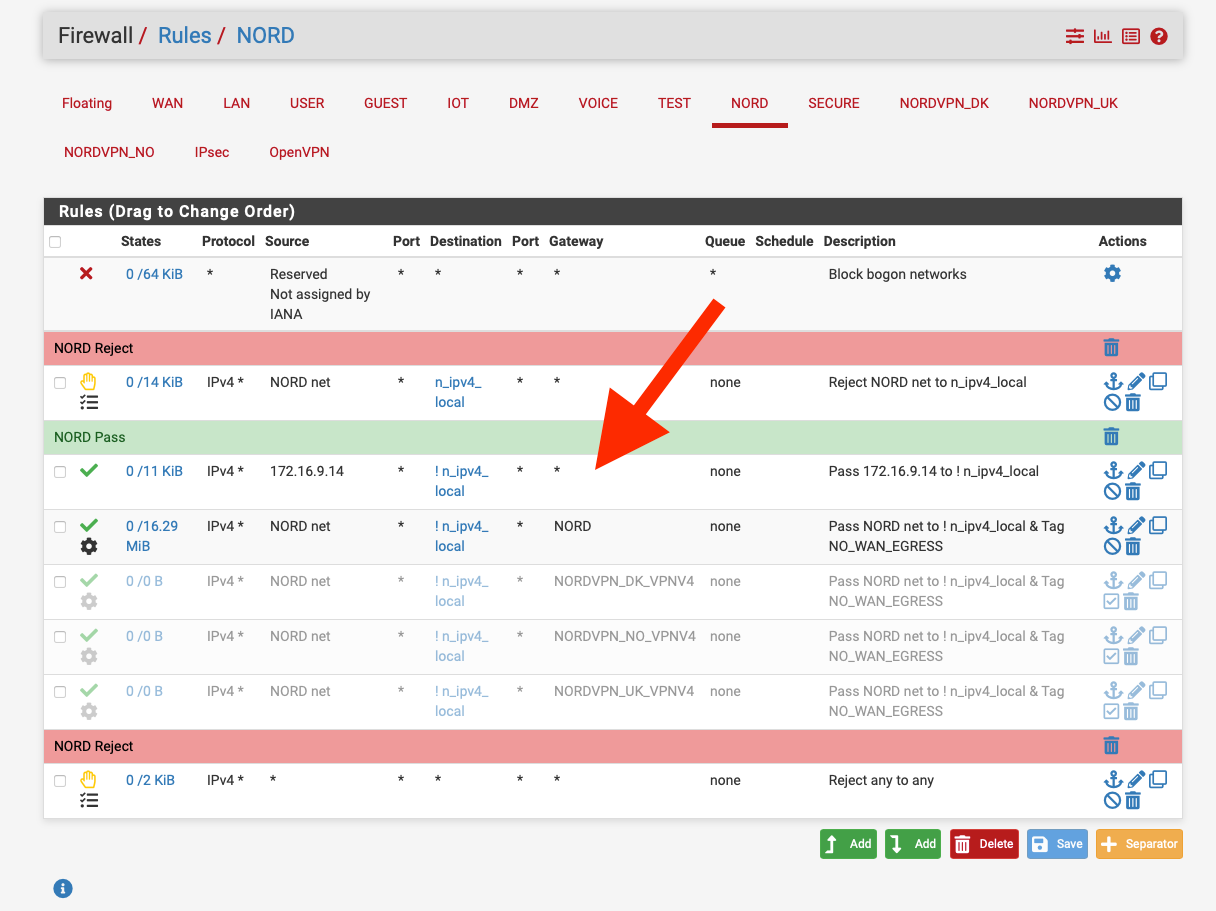Add rule to top of list
The height and width of the screenshot is (911, 1216).
[x=849, y=844]
